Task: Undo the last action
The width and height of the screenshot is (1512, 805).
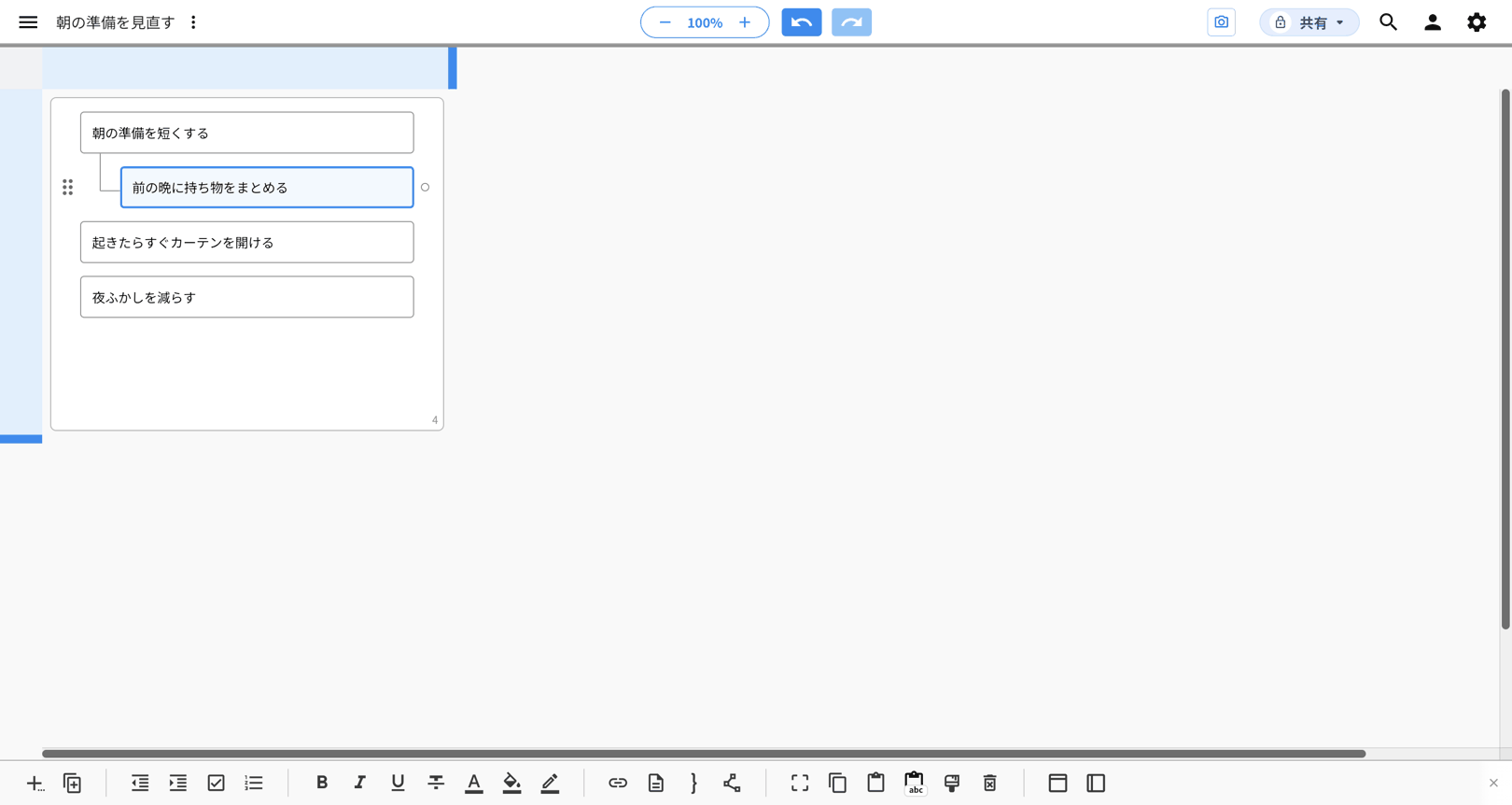Action: coord(802,22)
